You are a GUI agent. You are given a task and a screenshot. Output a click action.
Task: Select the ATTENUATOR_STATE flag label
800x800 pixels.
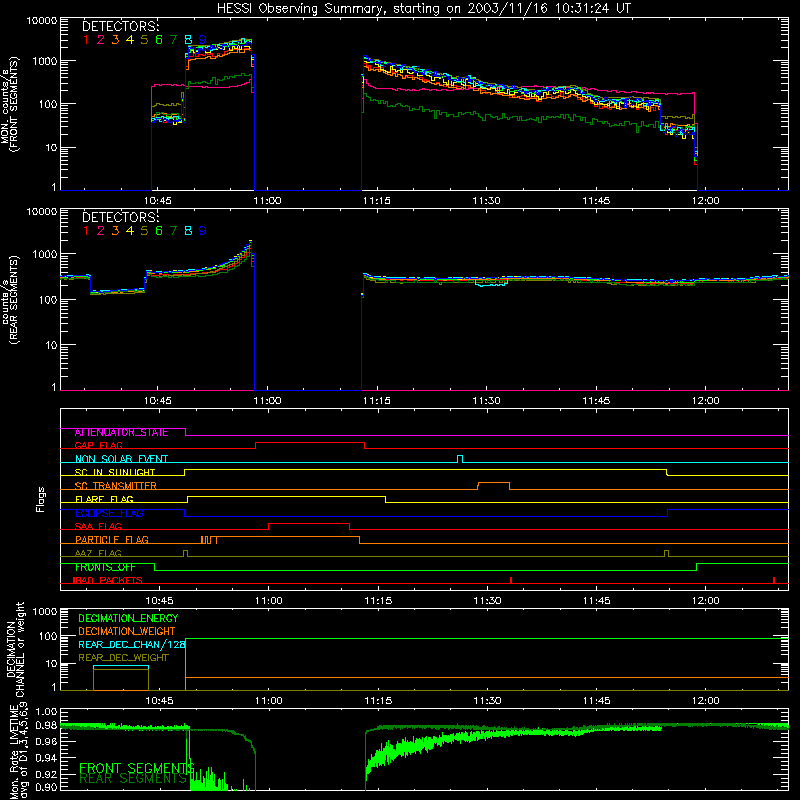coord(121,433)
